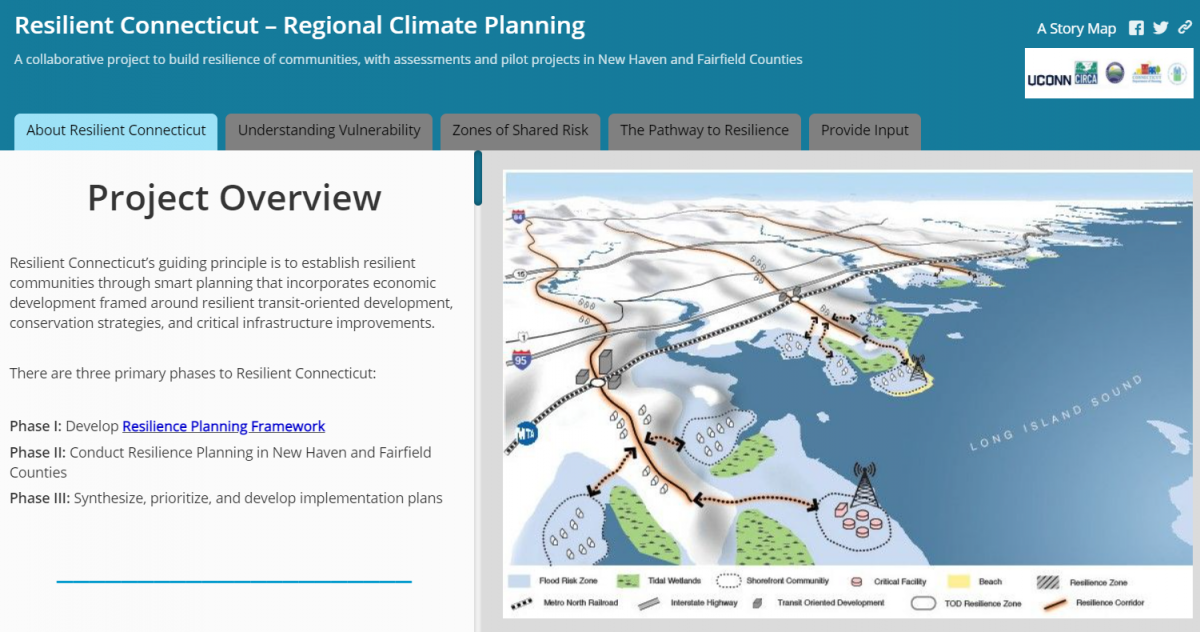Click the Long Island Sound map label
Viewport: 1200px width, 632px height.
pyautogui.click(x=1055, y=414)
